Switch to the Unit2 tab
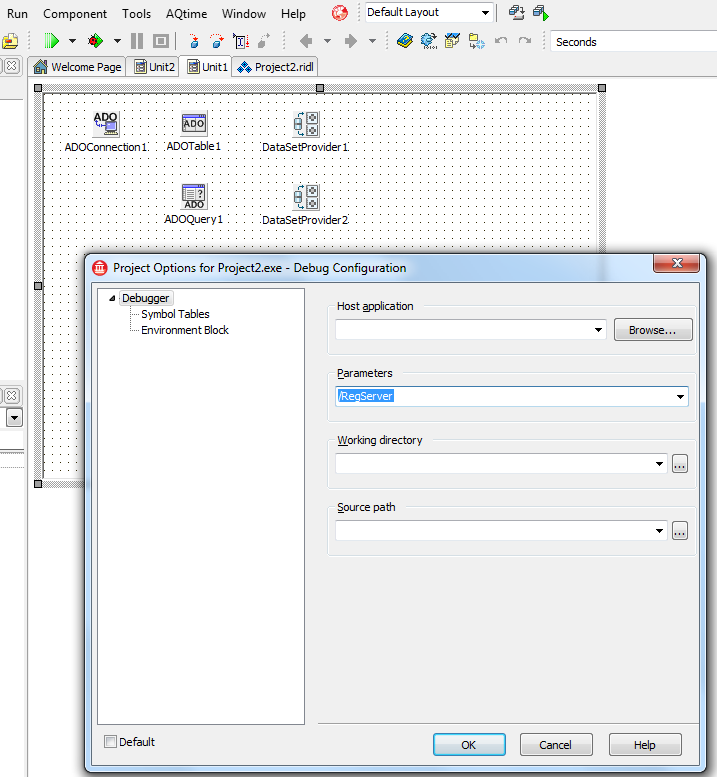 (x=155, y=67)
